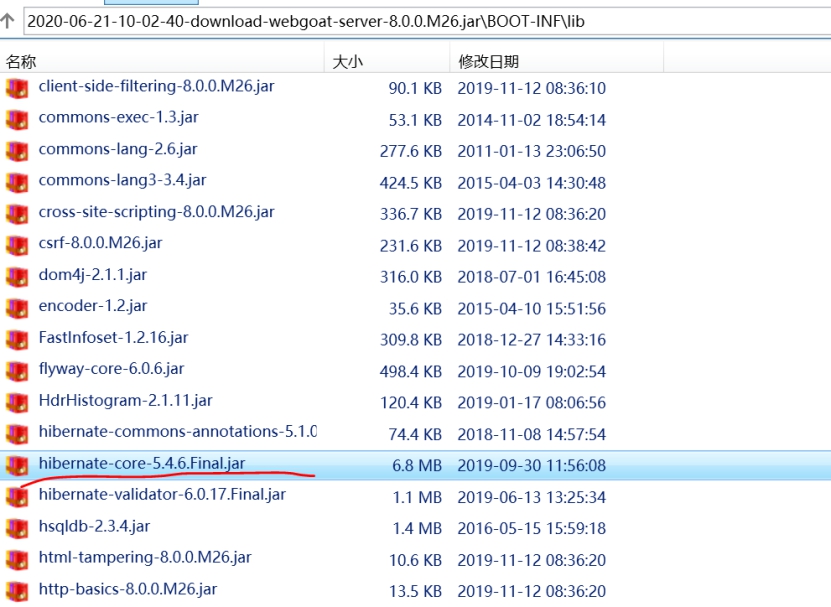The image size is (831, 607).
Task: Click date 2019-09-30 11:56:08
Action: pyautogui.click(x=532, y=465)
